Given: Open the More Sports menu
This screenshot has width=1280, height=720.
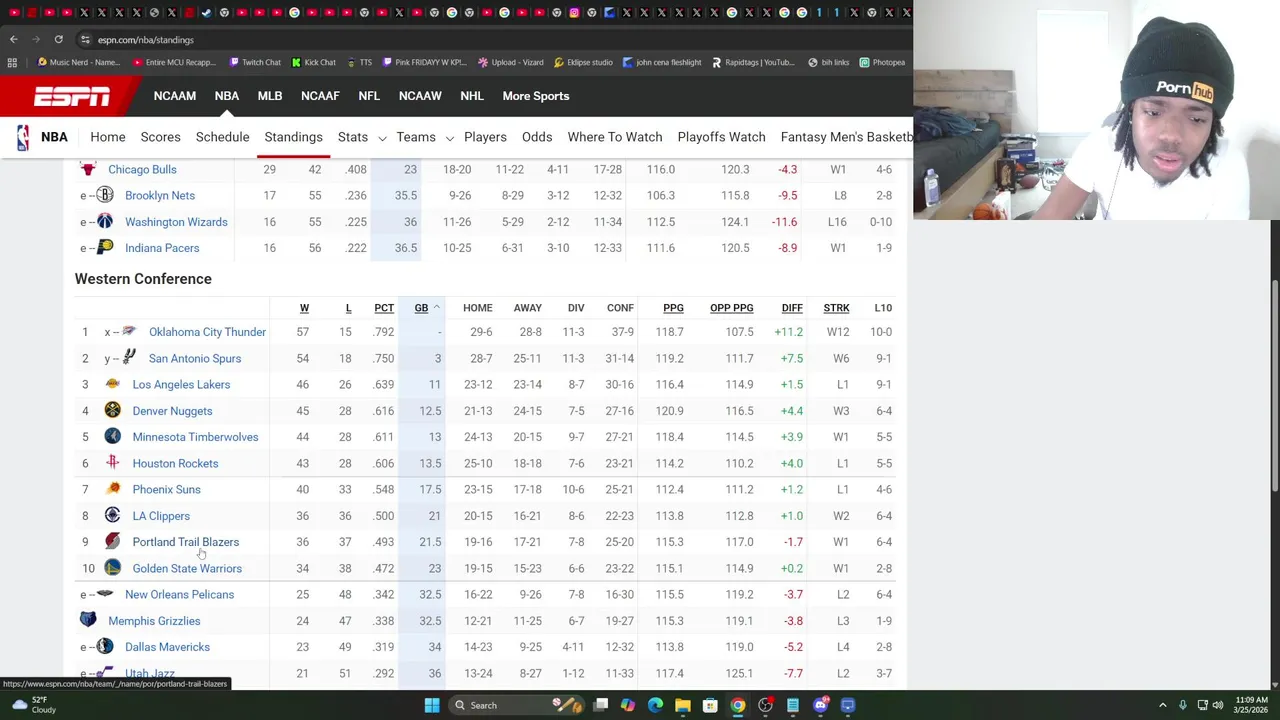Looking at the screenshot, I should point(535,96).
